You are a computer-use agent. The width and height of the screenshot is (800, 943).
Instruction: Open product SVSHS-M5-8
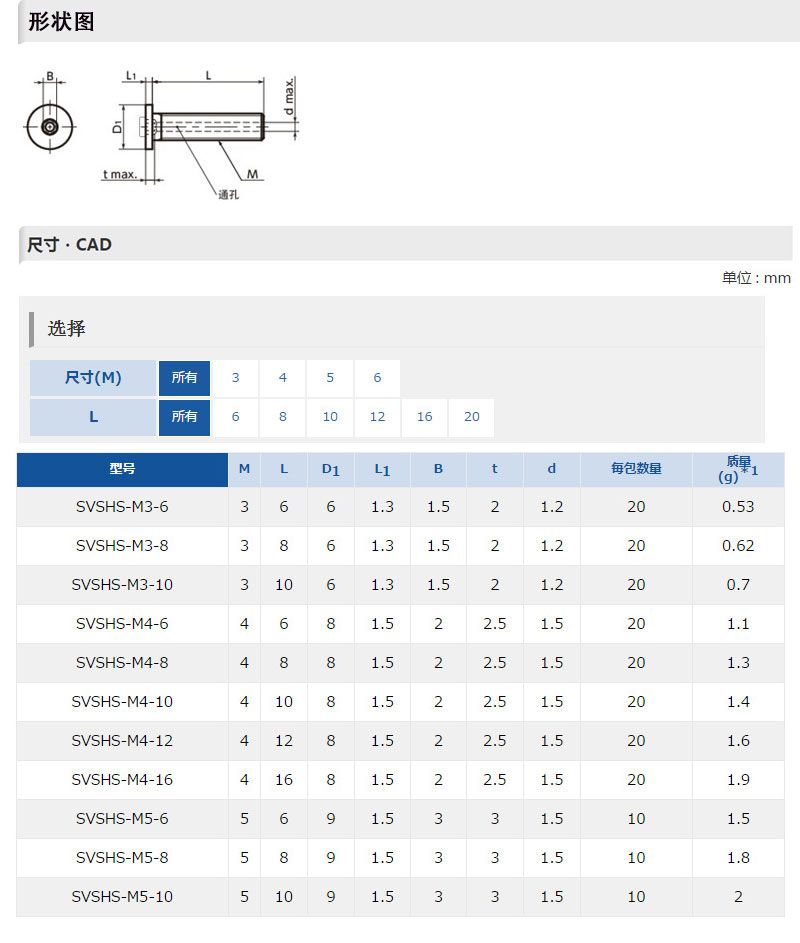point(122,858)
